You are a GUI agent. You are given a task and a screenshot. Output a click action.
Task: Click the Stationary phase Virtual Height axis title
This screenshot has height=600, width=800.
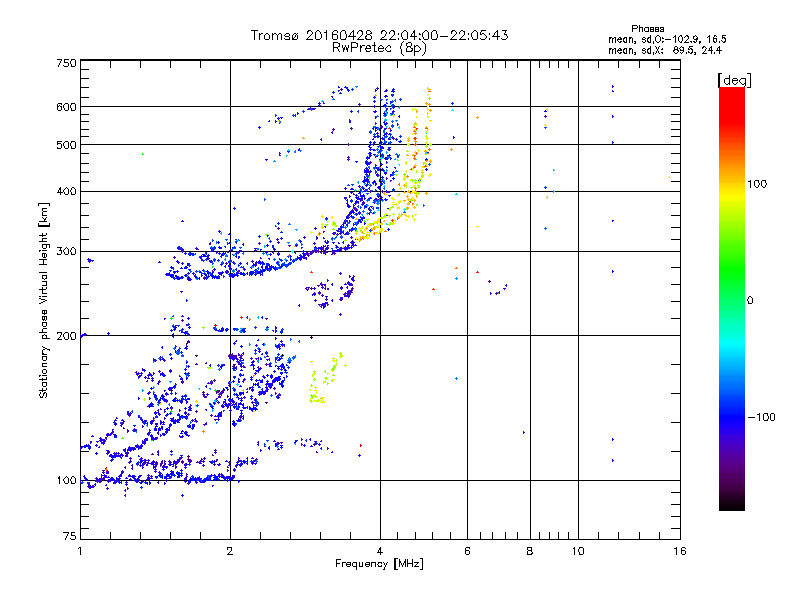pyautogui.click(x=43, y=300)
